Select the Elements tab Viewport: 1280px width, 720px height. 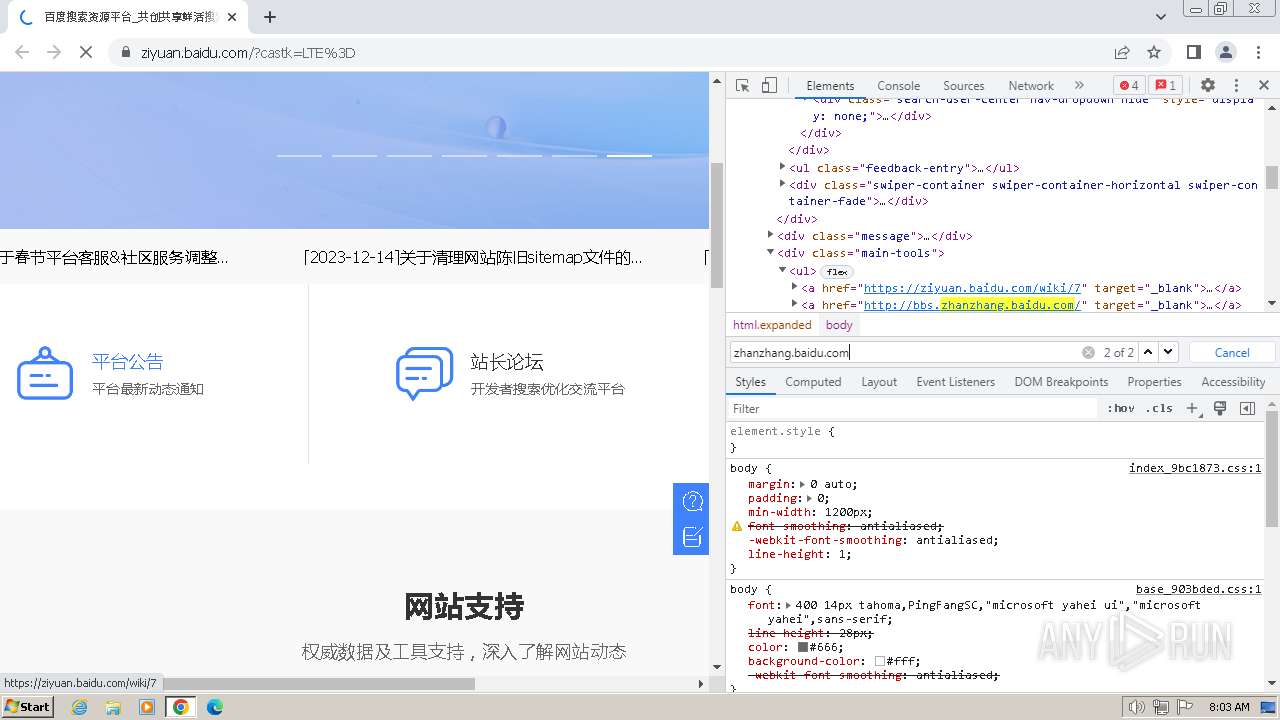click(830, 86)
